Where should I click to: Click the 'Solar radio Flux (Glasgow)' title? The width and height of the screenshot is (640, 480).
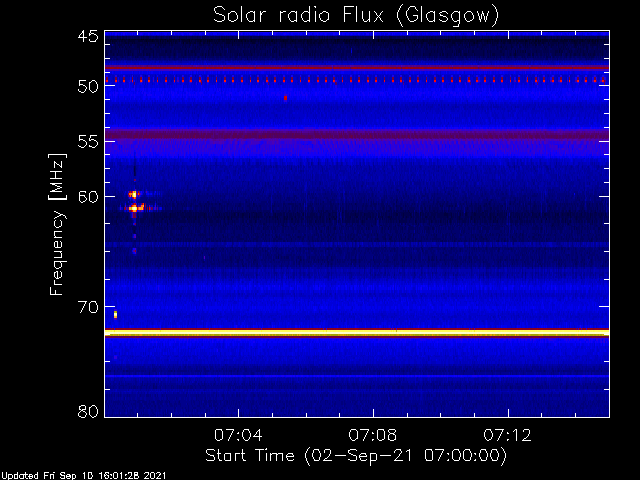pos(356,15)
